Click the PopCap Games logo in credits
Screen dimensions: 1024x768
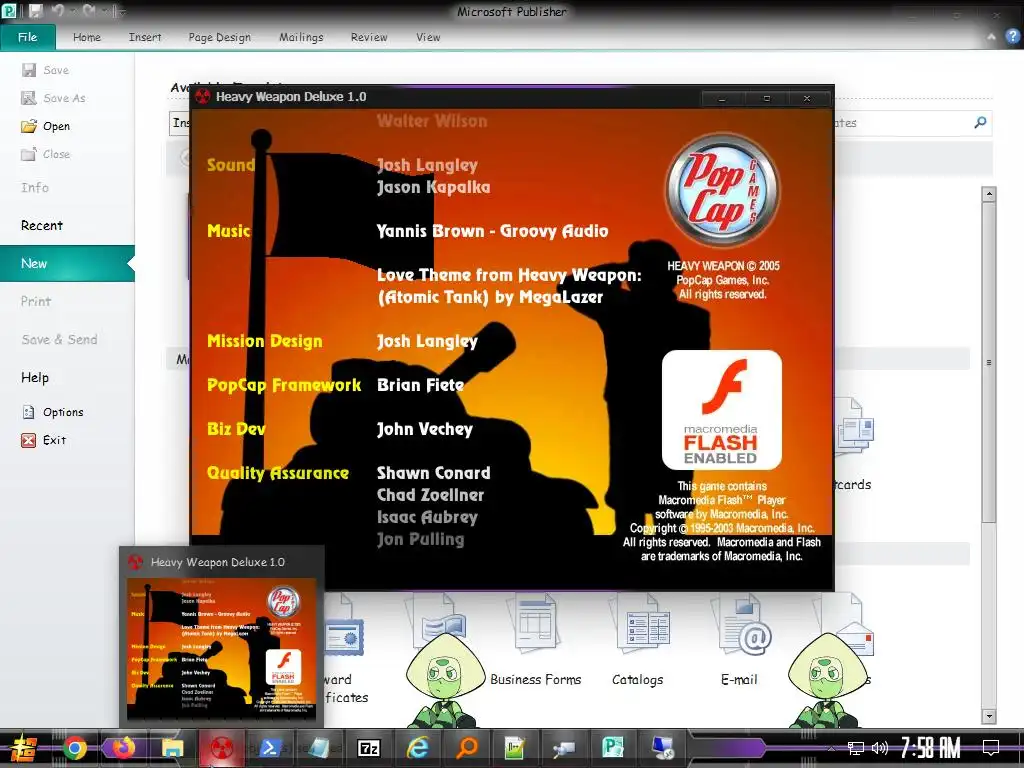pyautogui.click(x=722, y=189)
